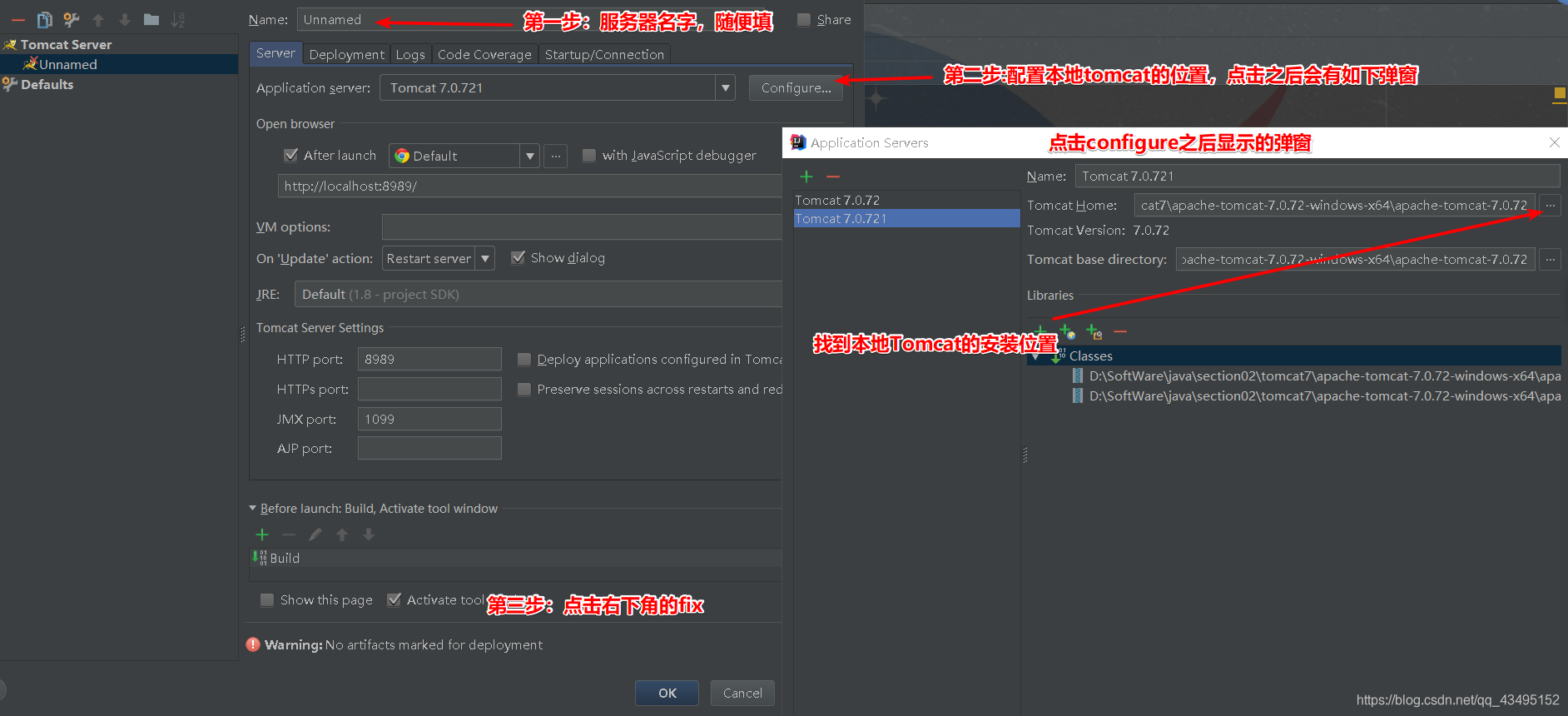Click the Configure... button
Image resolution: width=1568 pixels, height=716 pixels.
tap(796, 87)
